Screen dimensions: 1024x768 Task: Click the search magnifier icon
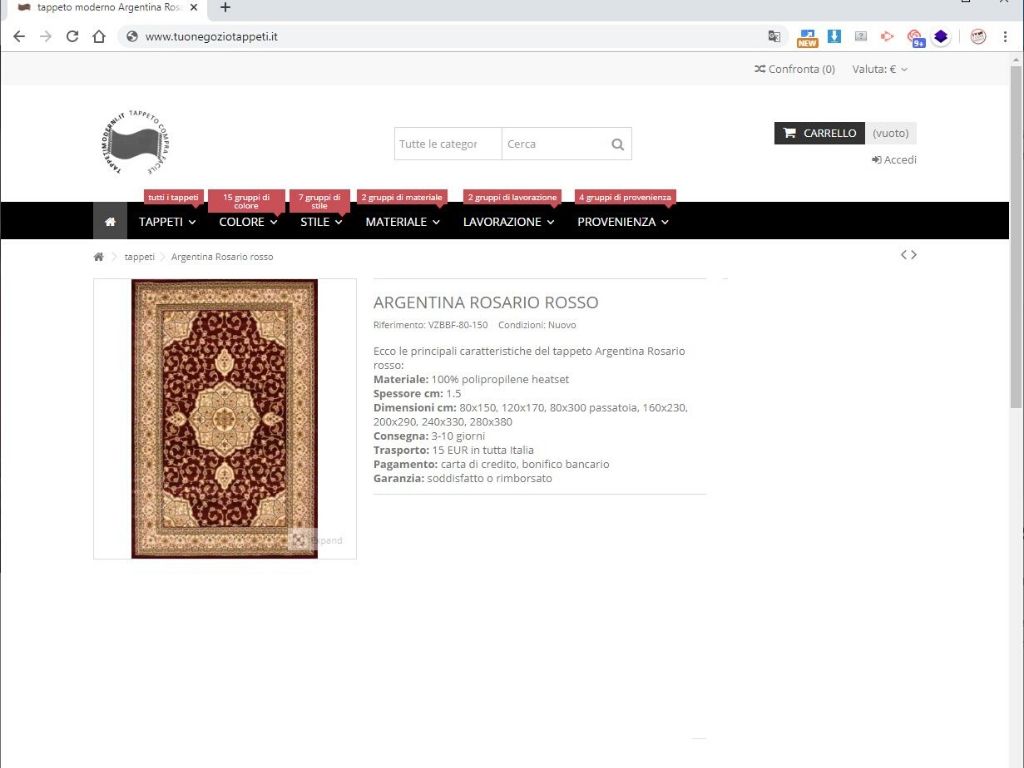618,144
